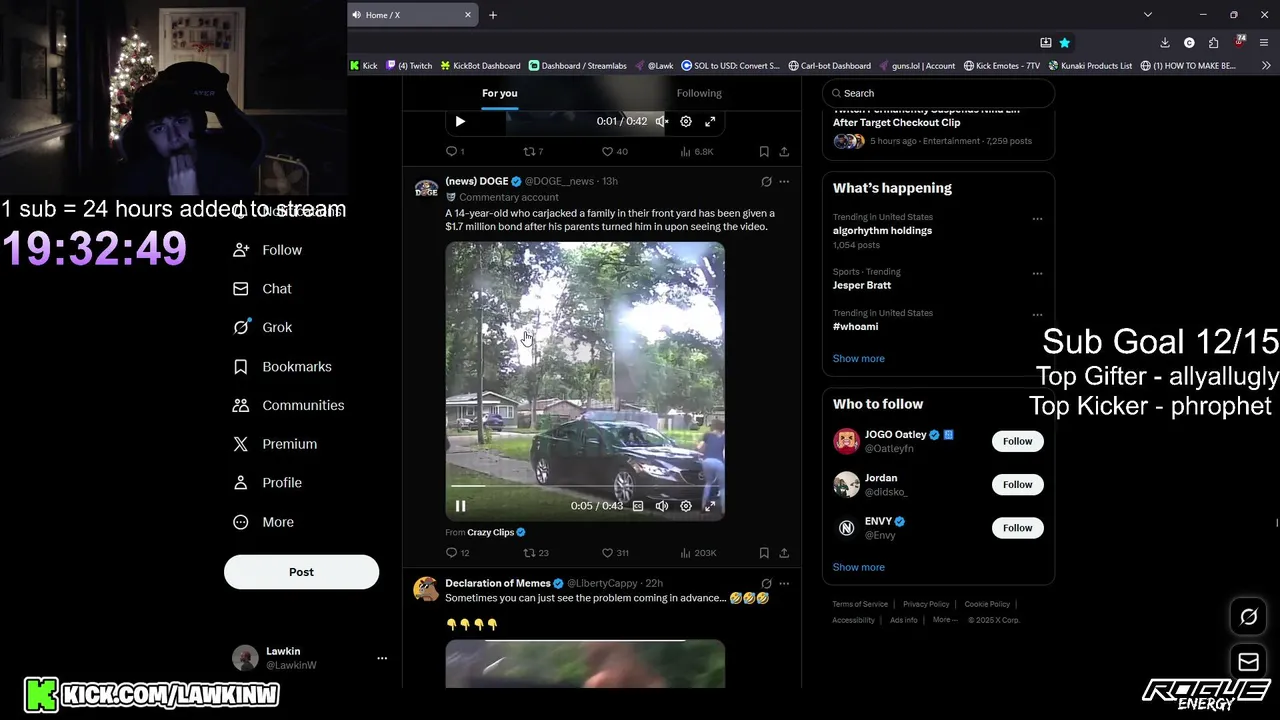Viewport: 1280px width, 720px height.
Task: Open Declaration of Memes profile avatar
Action: pos(426,589)
